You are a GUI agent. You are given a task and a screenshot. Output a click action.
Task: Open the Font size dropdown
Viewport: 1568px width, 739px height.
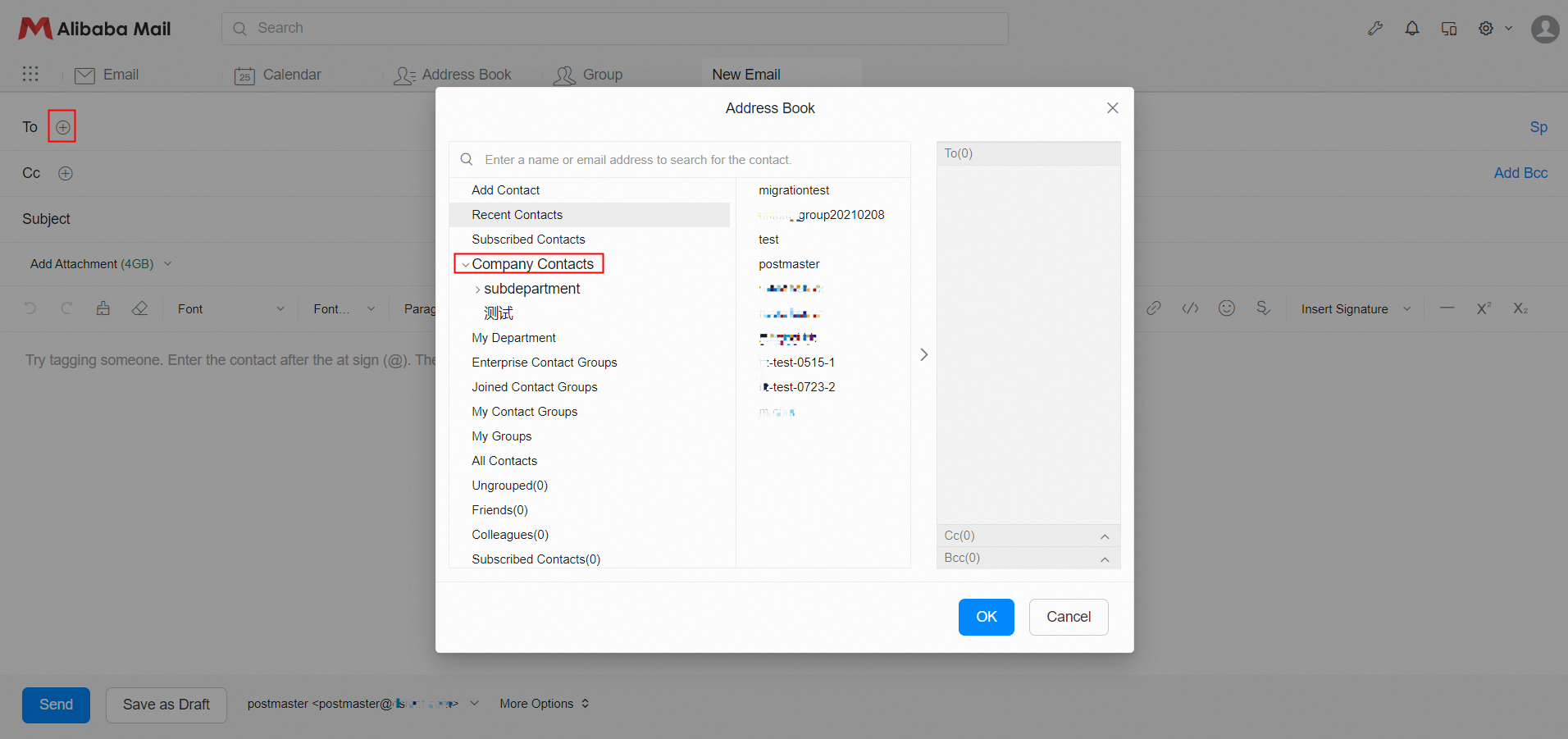click(x=344, y=309)
